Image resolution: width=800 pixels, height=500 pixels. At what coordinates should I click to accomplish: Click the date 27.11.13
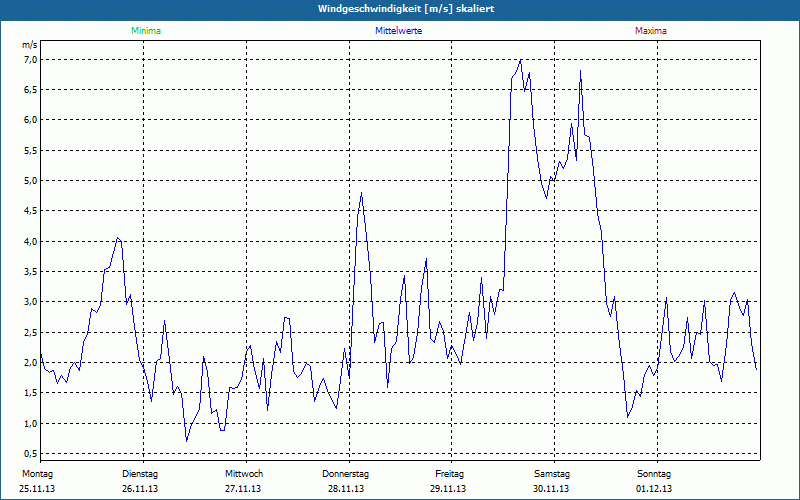[243, 489]
